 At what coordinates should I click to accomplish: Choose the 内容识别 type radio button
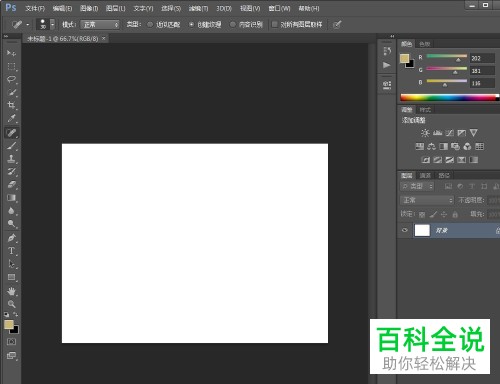[233, 24]
